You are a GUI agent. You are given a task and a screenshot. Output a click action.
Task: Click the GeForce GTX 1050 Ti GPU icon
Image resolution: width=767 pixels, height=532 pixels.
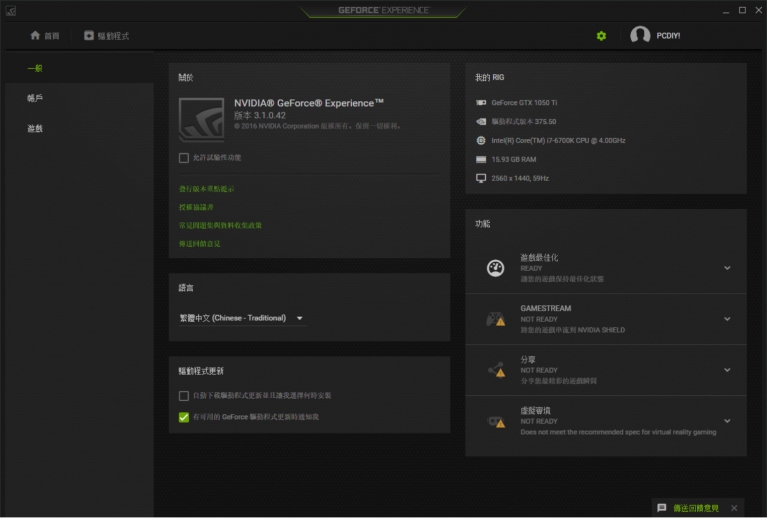click(481, 103)
